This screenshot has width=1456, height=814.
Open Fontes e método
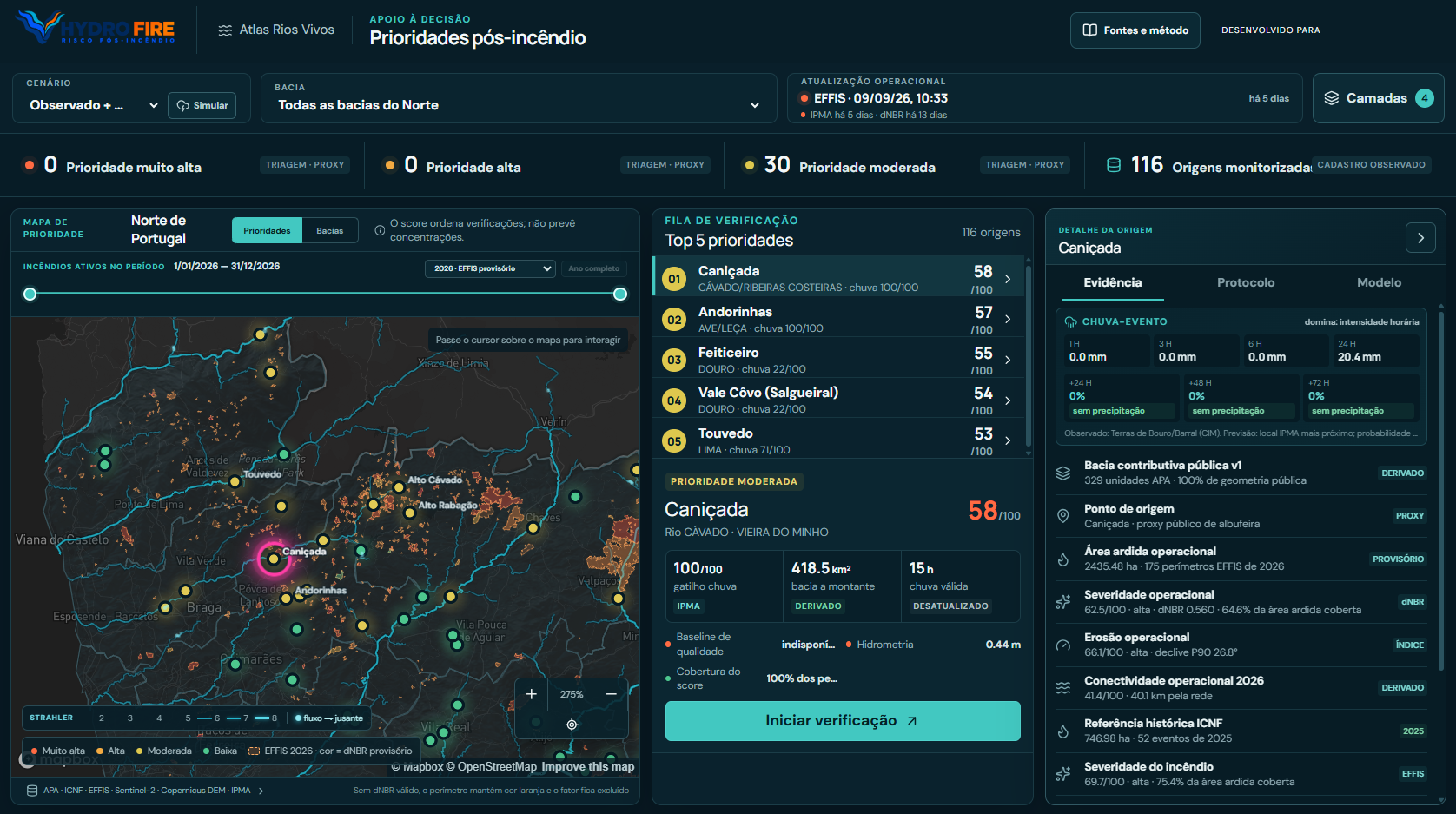[x=1135, y=30]
